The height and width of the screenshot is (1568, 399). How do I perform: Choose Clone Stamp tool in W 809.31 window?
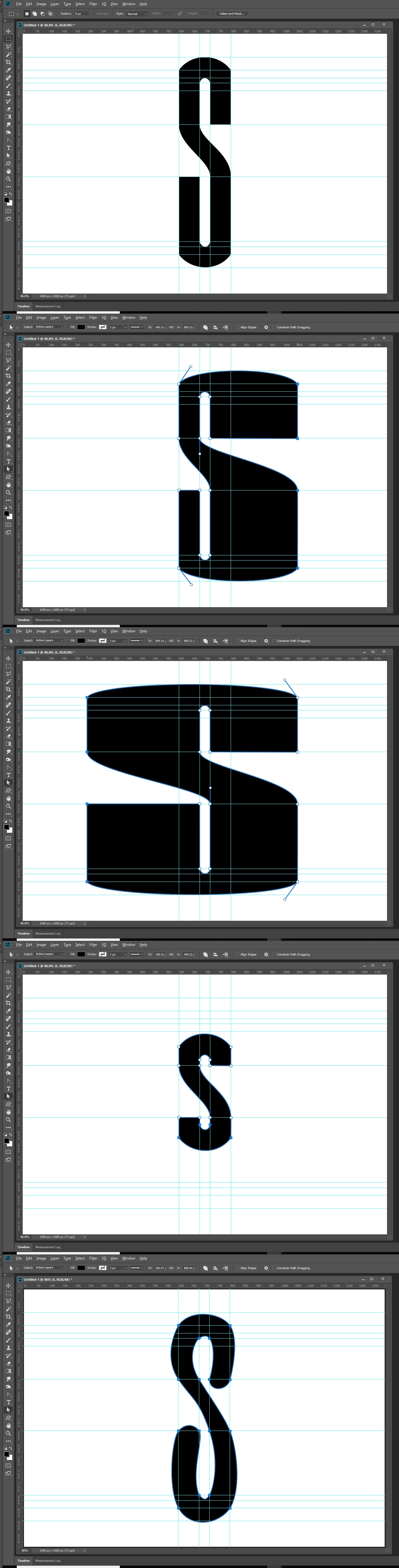pos(8,720)
